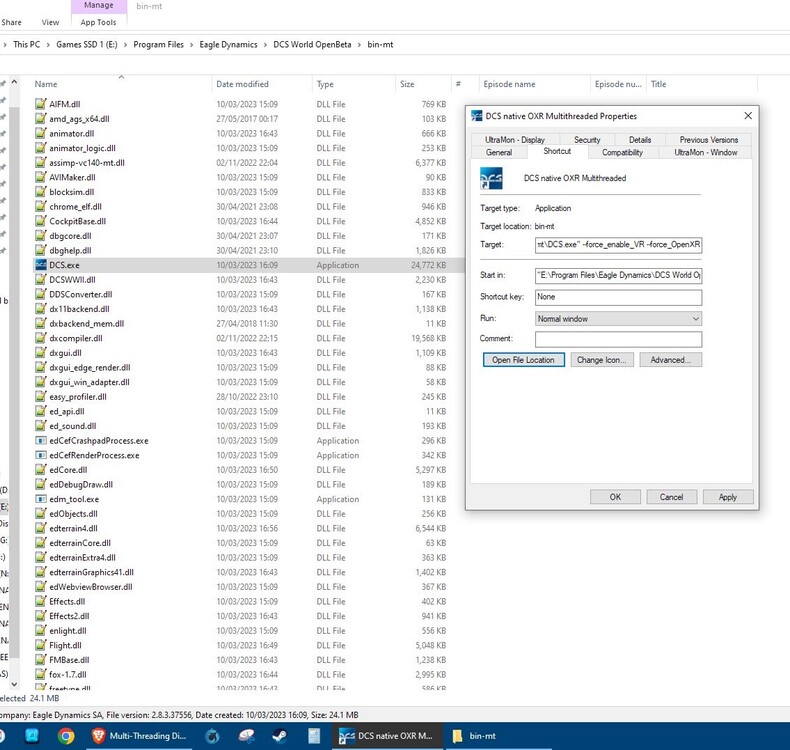
Task: Expand breadcrumb arrow after This PC
Action: tap(48, 45)
